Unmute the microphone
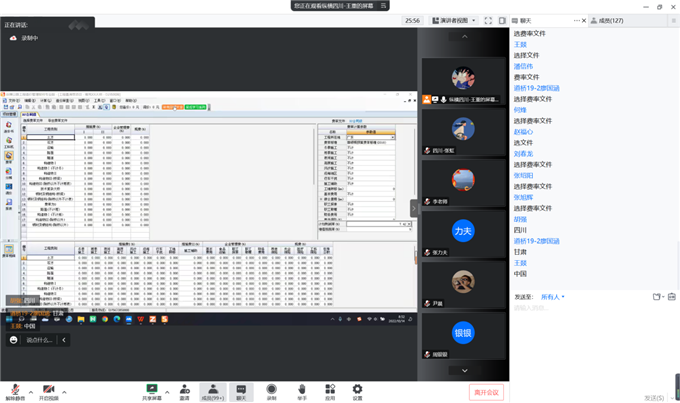The height and width of the screenshot is (403, 680). click(16, 390)
